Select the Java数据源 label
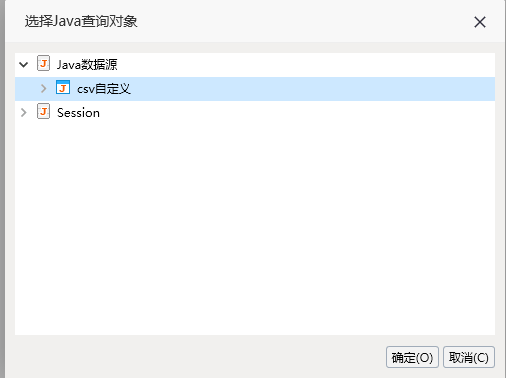The image size is (506, 378). tap(87, 64)
